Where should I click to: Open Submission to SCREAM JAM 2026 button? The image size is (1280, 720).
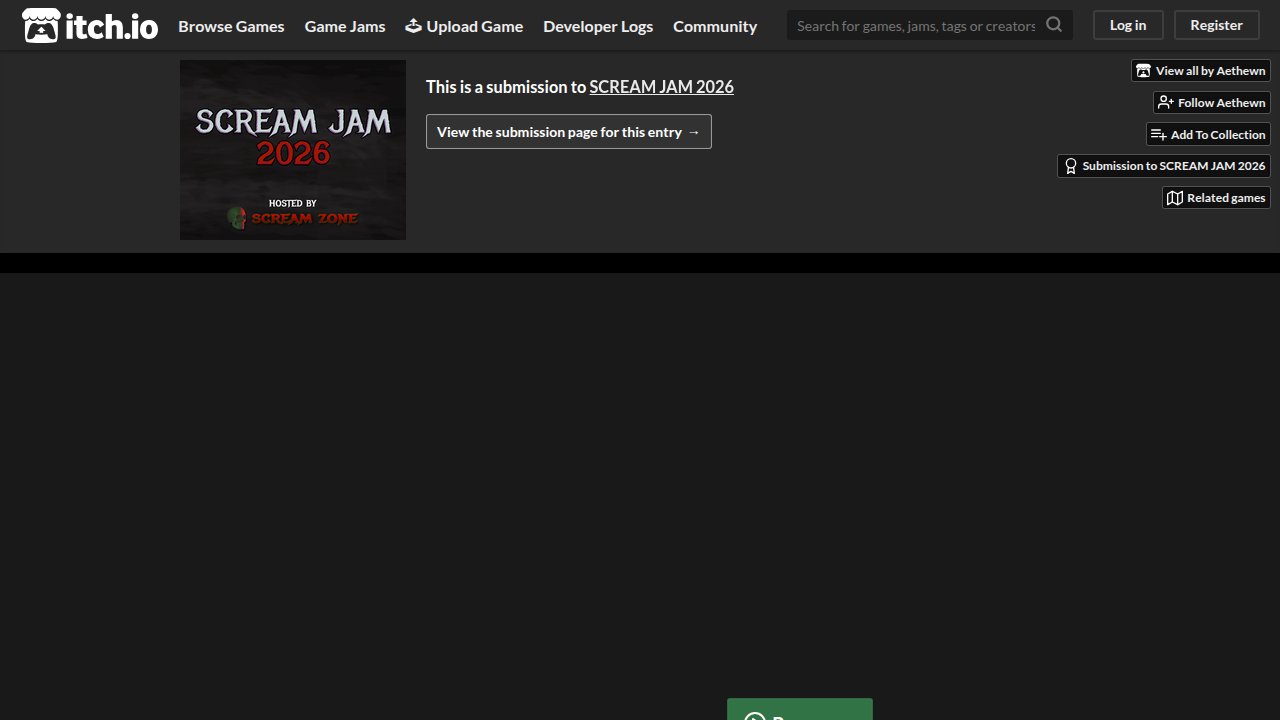[1164, 166]
